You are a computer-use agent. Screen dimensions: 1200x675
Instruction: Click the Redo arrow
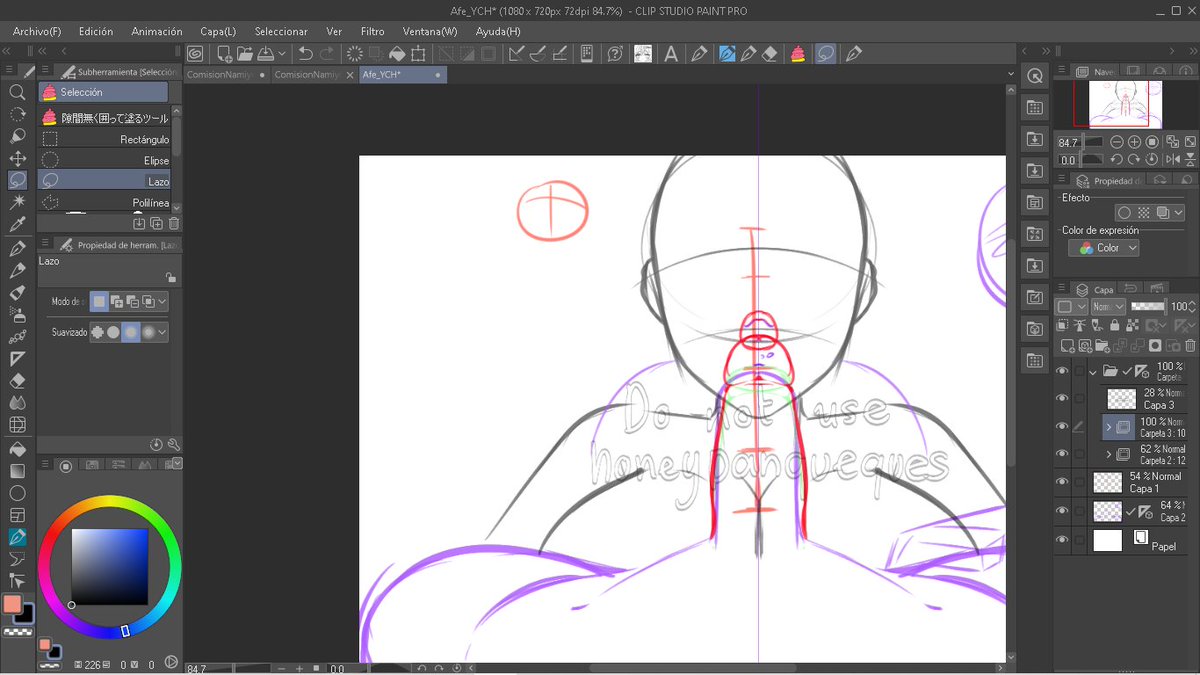point(327,53)
